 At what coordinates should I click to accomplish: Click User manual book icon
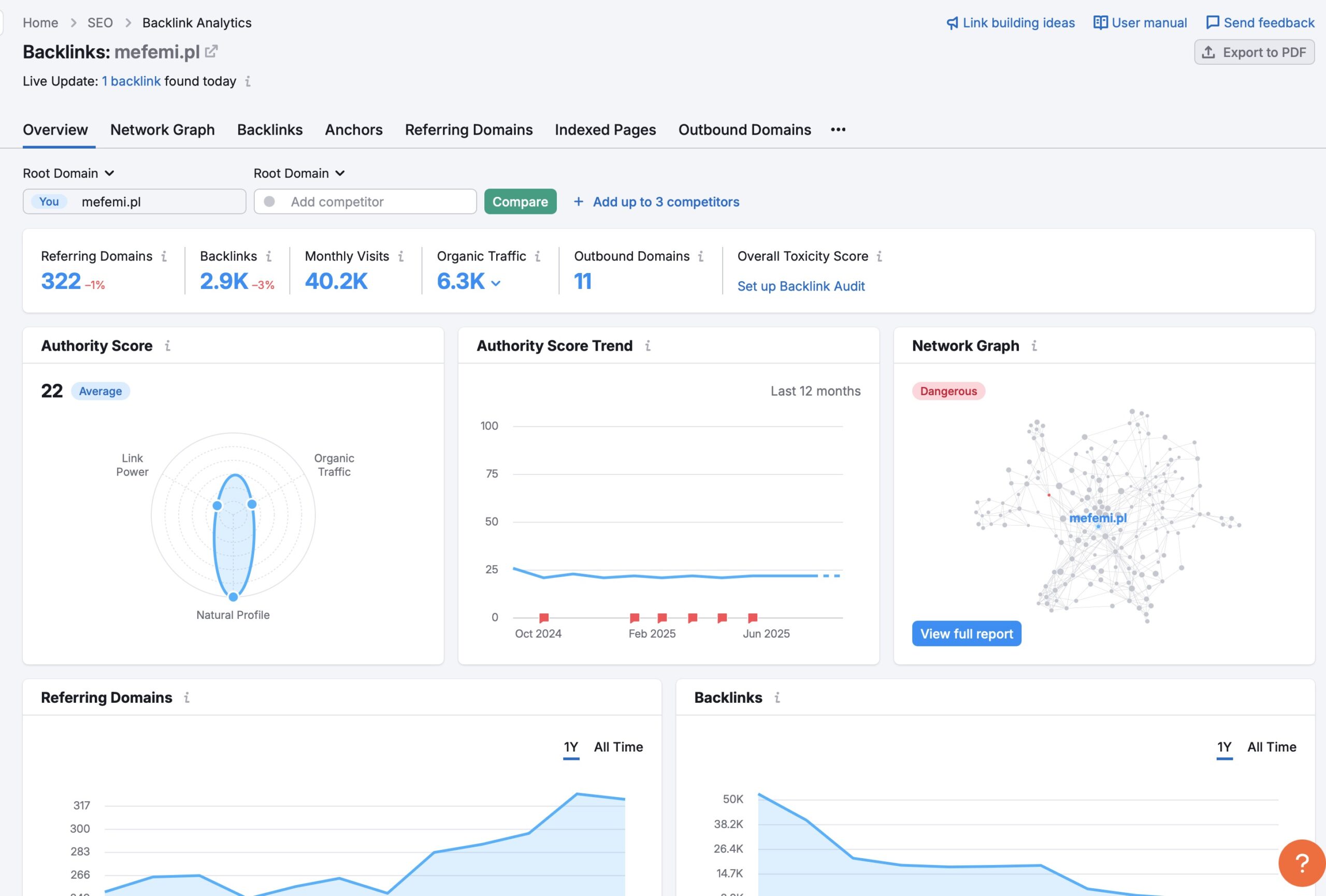click(1100, 22)
